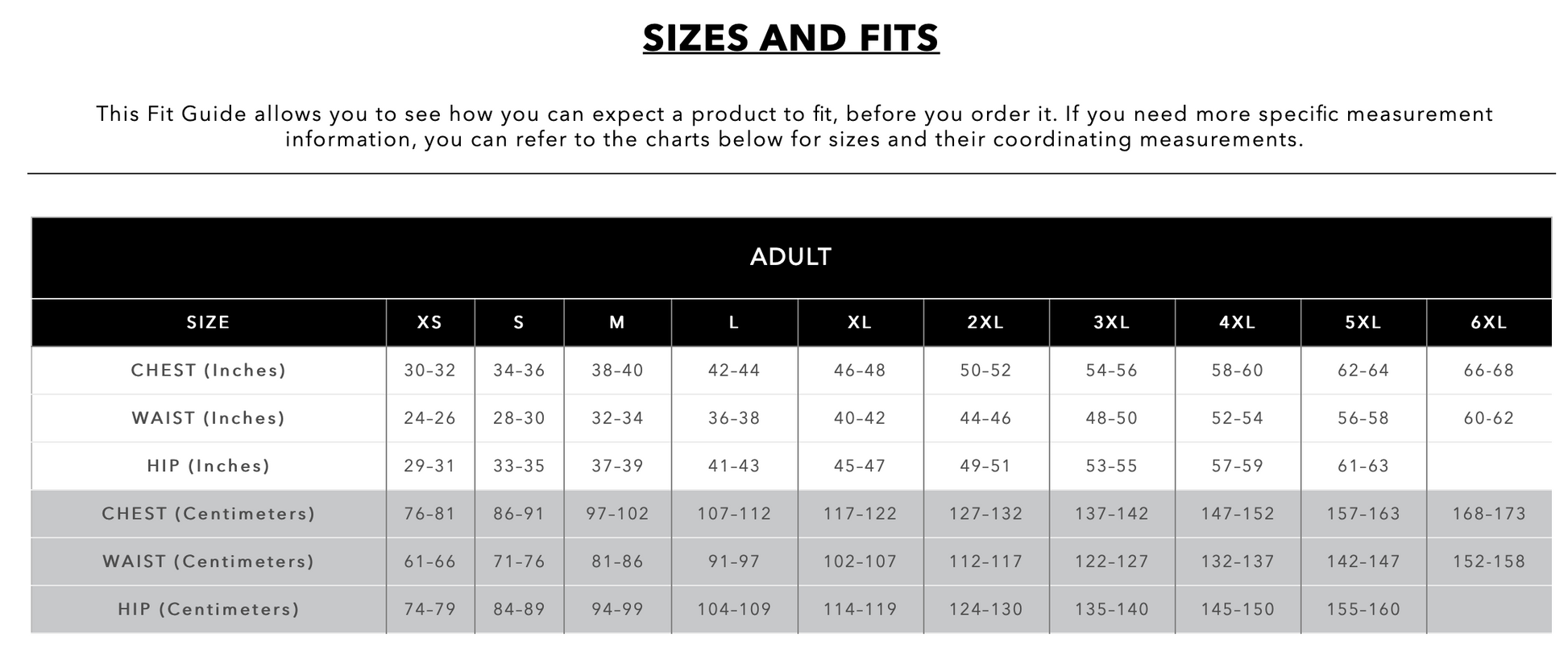Screen dimensions: 1568x655
Task: Click the Fit Guide description paragraph
Action: [x=794, y=126]
